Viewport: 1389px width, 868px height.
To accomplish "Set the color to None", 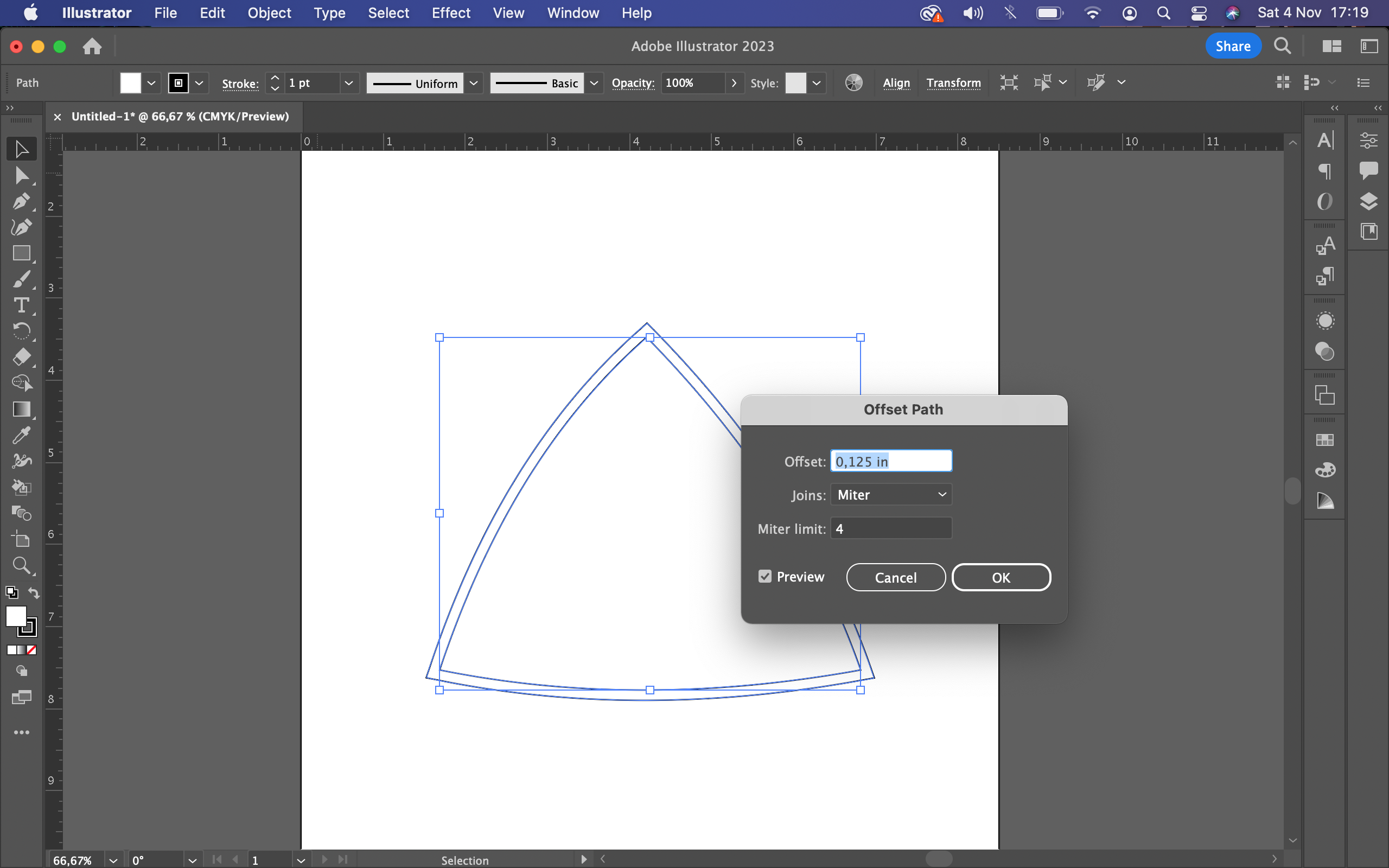I will 31,650.
